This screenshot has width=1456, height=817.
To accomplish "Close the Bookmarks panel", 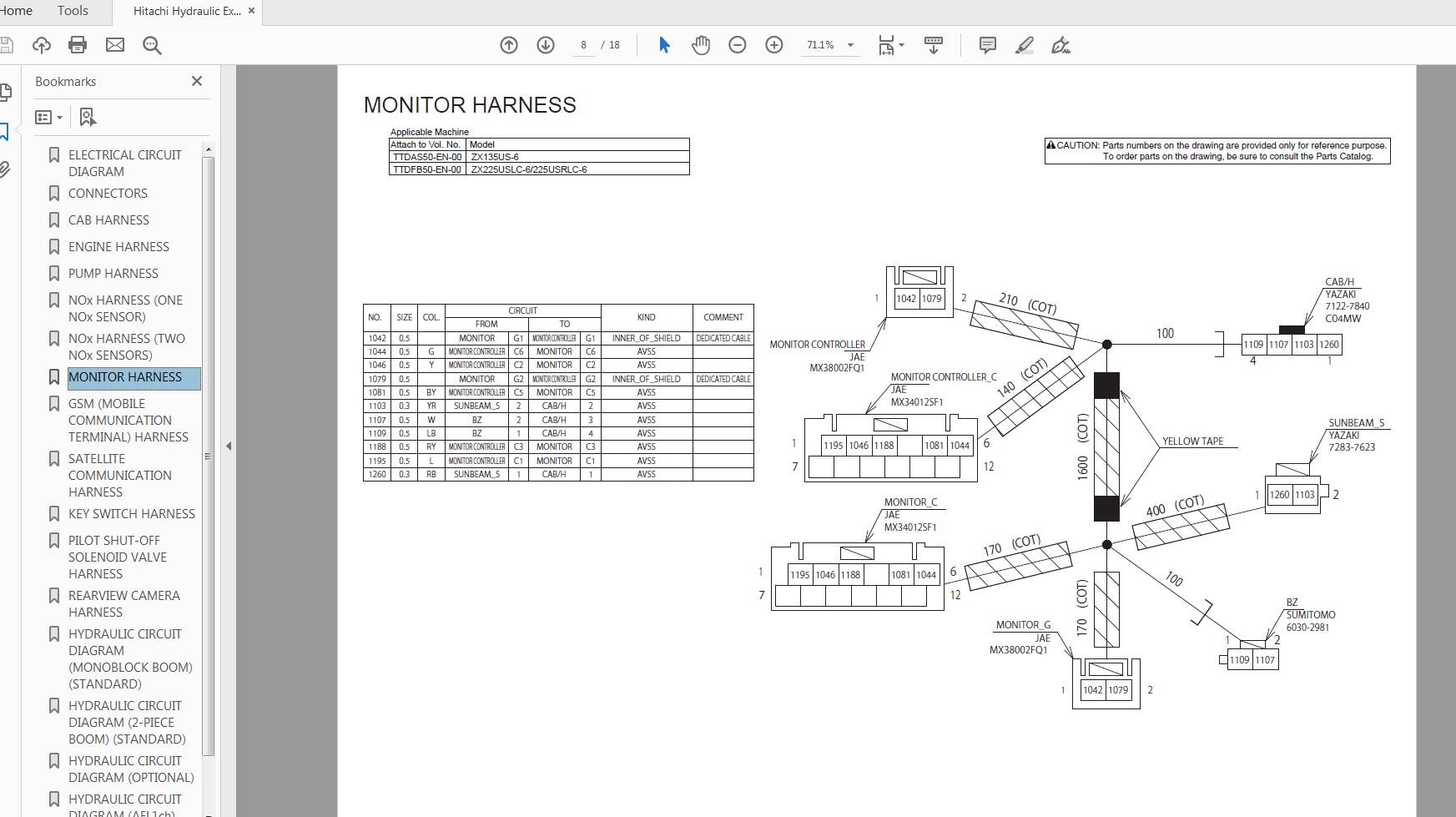I will coord(197,81).
